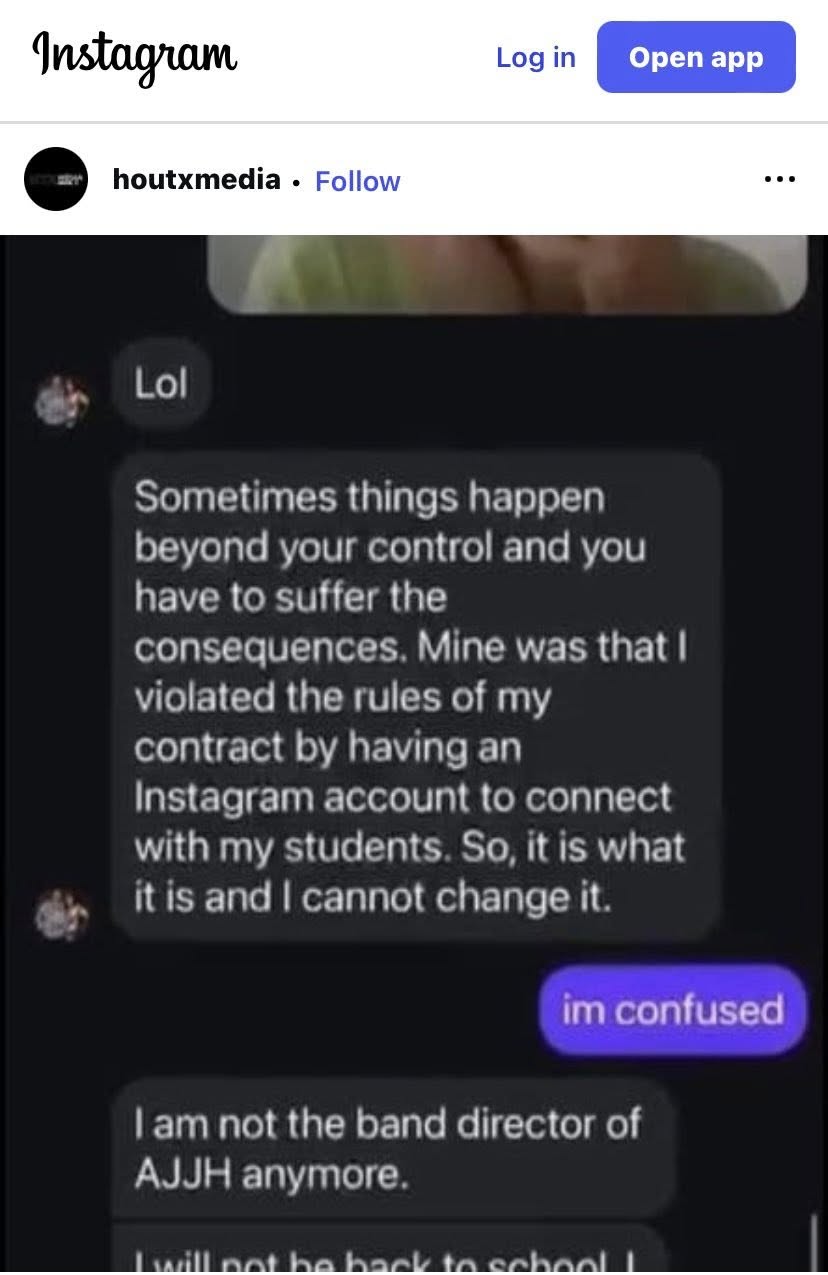Click the AJJH anymore text line
Viewport: 828px width, 1275px height.
(x=271, y=1176)
